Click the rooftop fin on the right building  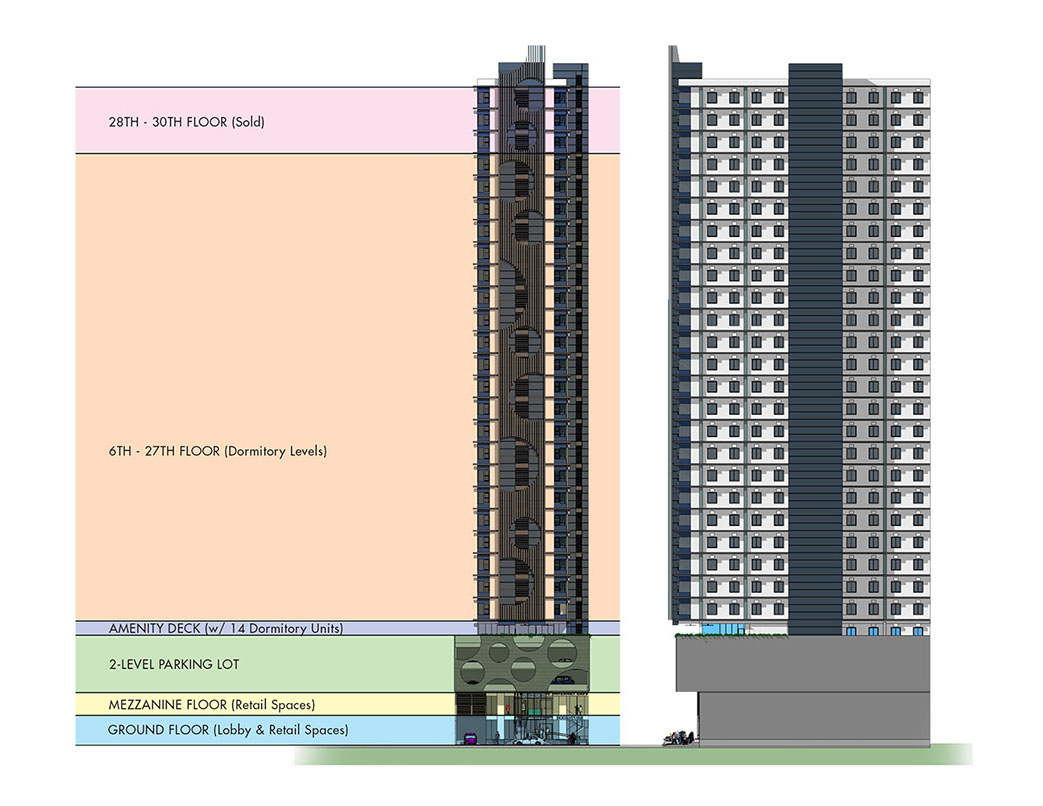point(674,63)
